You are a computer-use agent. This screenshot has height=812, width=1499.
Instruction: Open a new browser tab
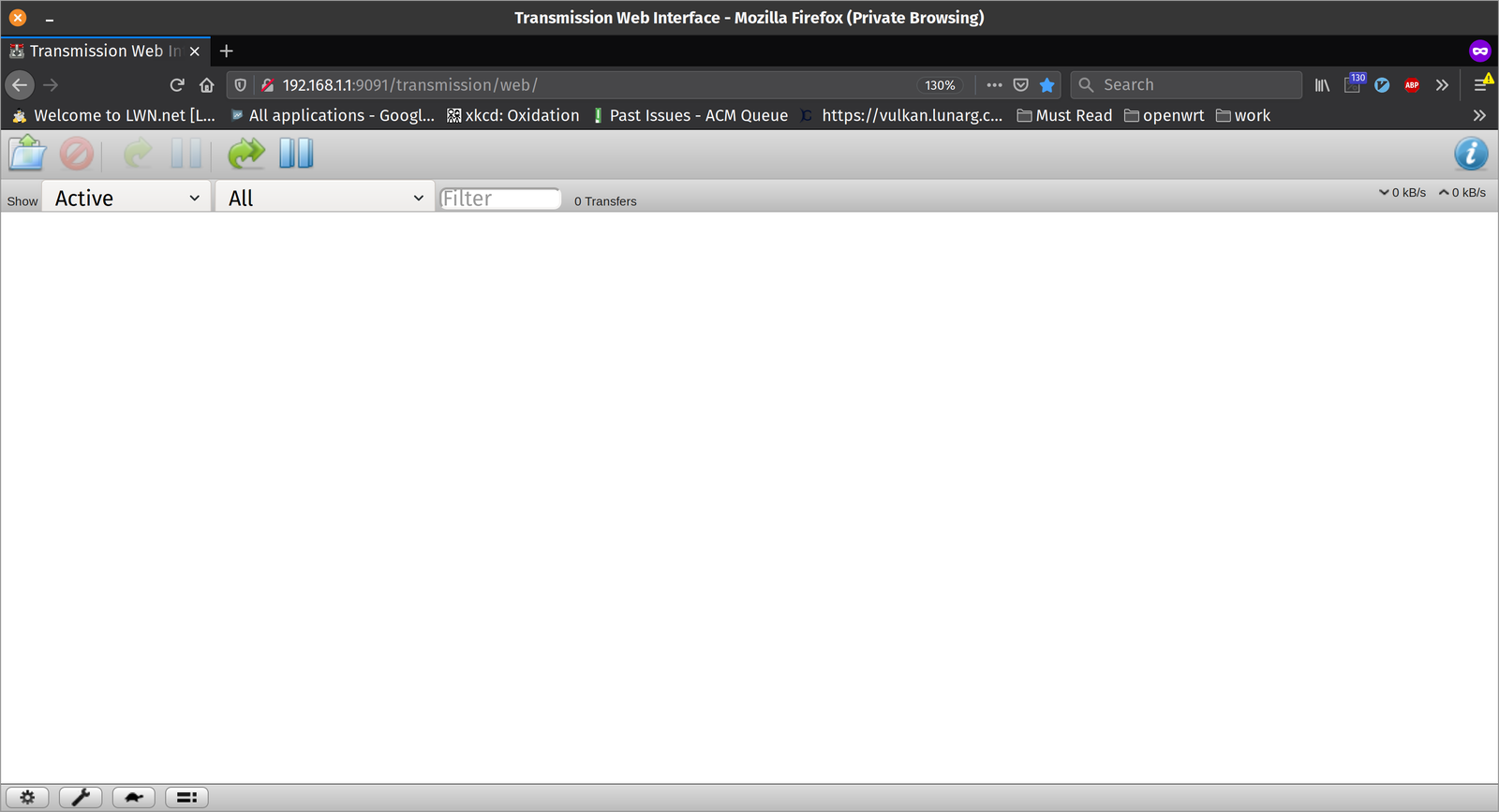226,52
